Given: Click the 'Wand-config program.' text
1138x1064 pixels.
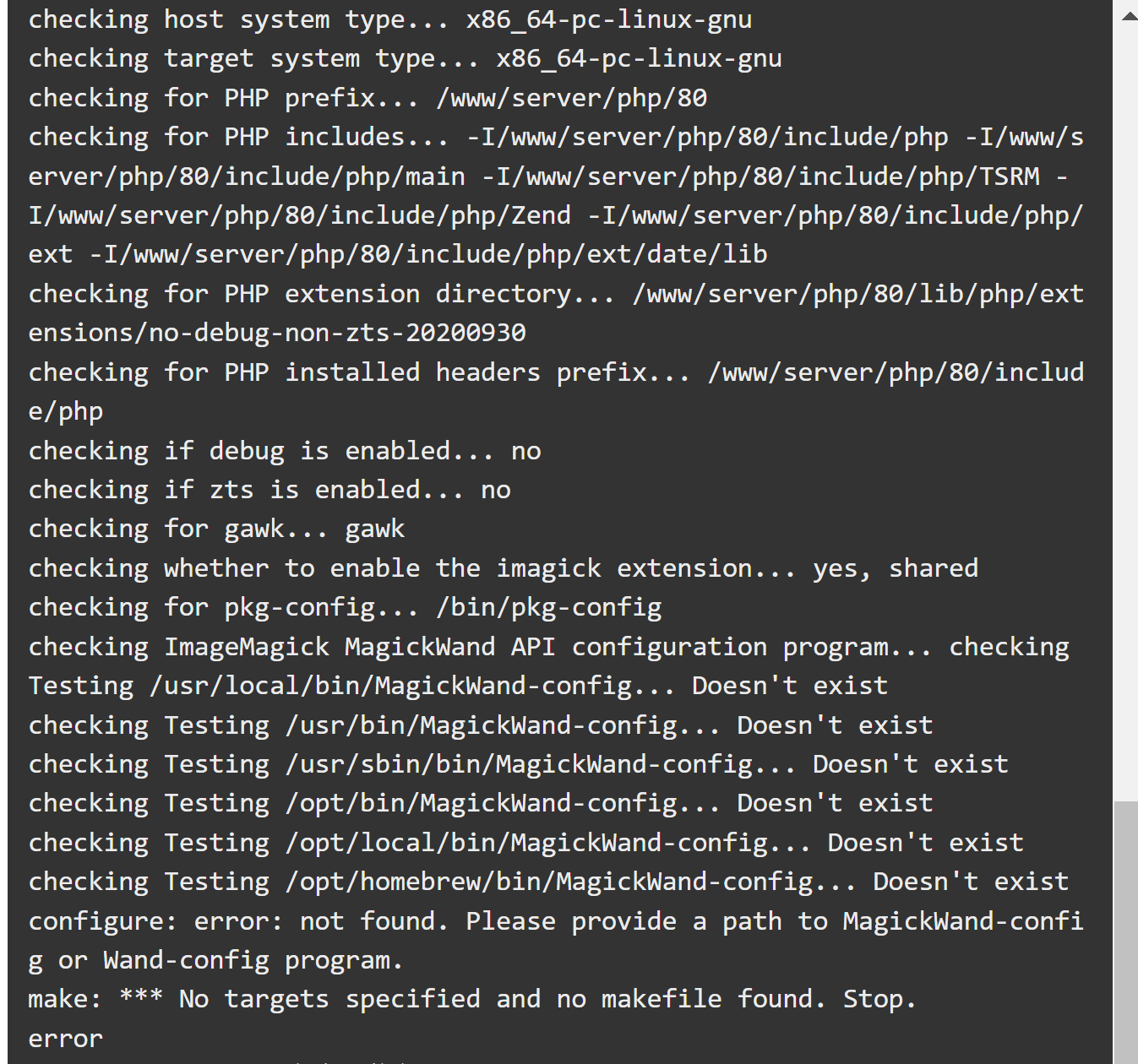Looking at the screenshot, I should pyautogui.click(x=253, y=960).
